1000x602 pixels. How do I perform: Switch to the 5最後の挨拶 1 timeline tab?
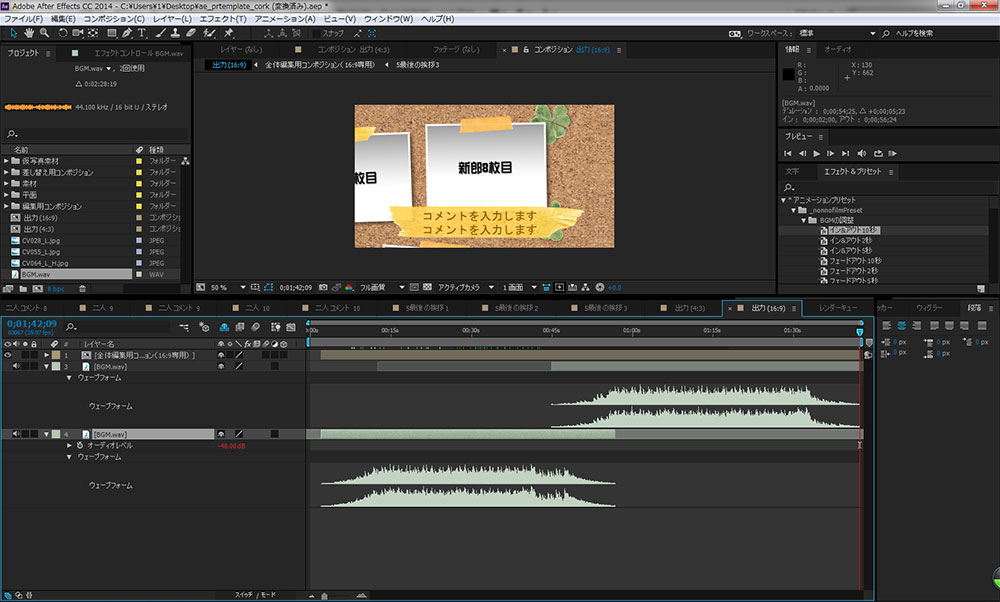pyautogui.click(x=426, y=308)
